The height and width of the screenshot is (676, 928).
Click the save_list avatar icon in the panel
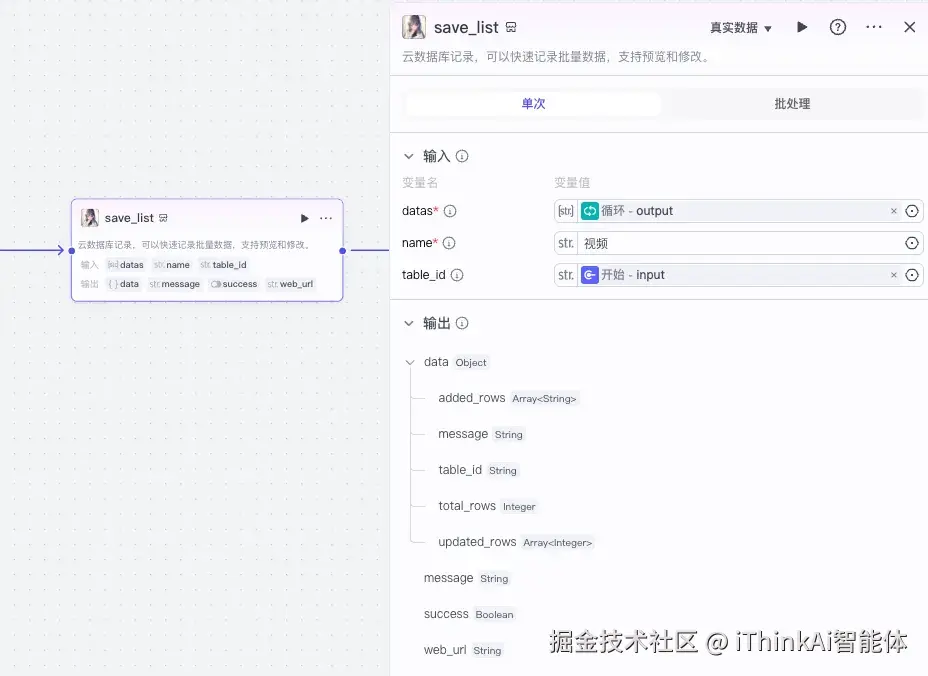coord(413,27)
